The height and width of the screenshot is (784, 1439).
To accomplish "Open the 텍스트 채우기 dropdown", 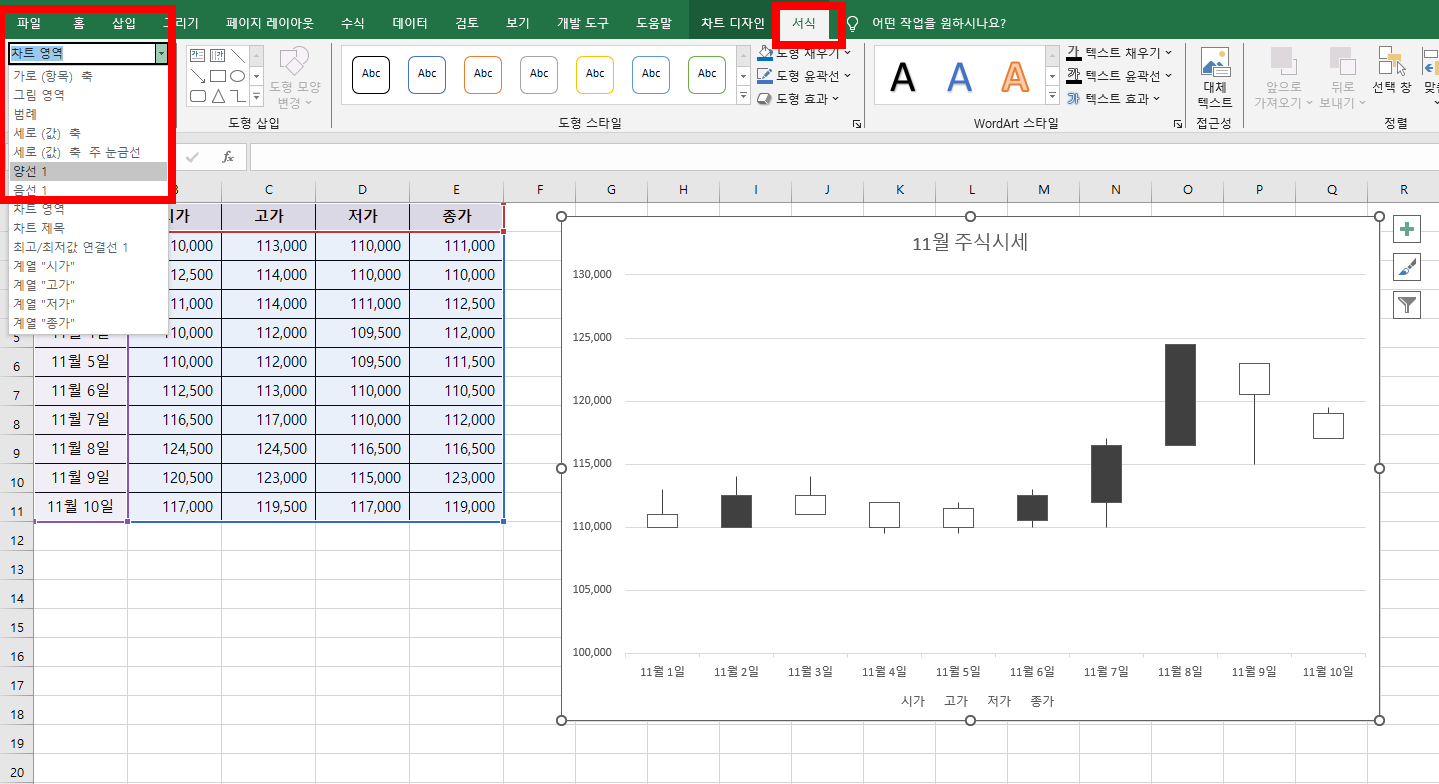I will pyautogui.click(x=1119, y=53).
